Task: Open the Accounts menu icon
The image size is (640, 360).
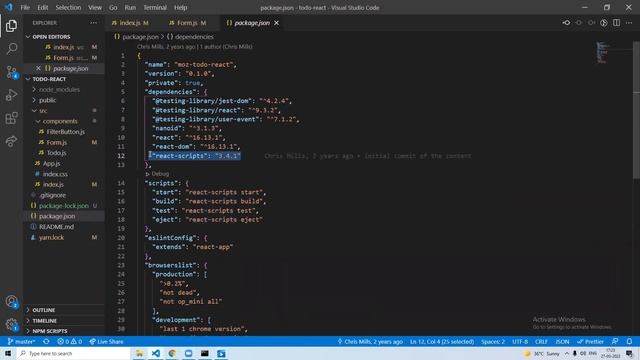Action: click(x=11, y=302)
